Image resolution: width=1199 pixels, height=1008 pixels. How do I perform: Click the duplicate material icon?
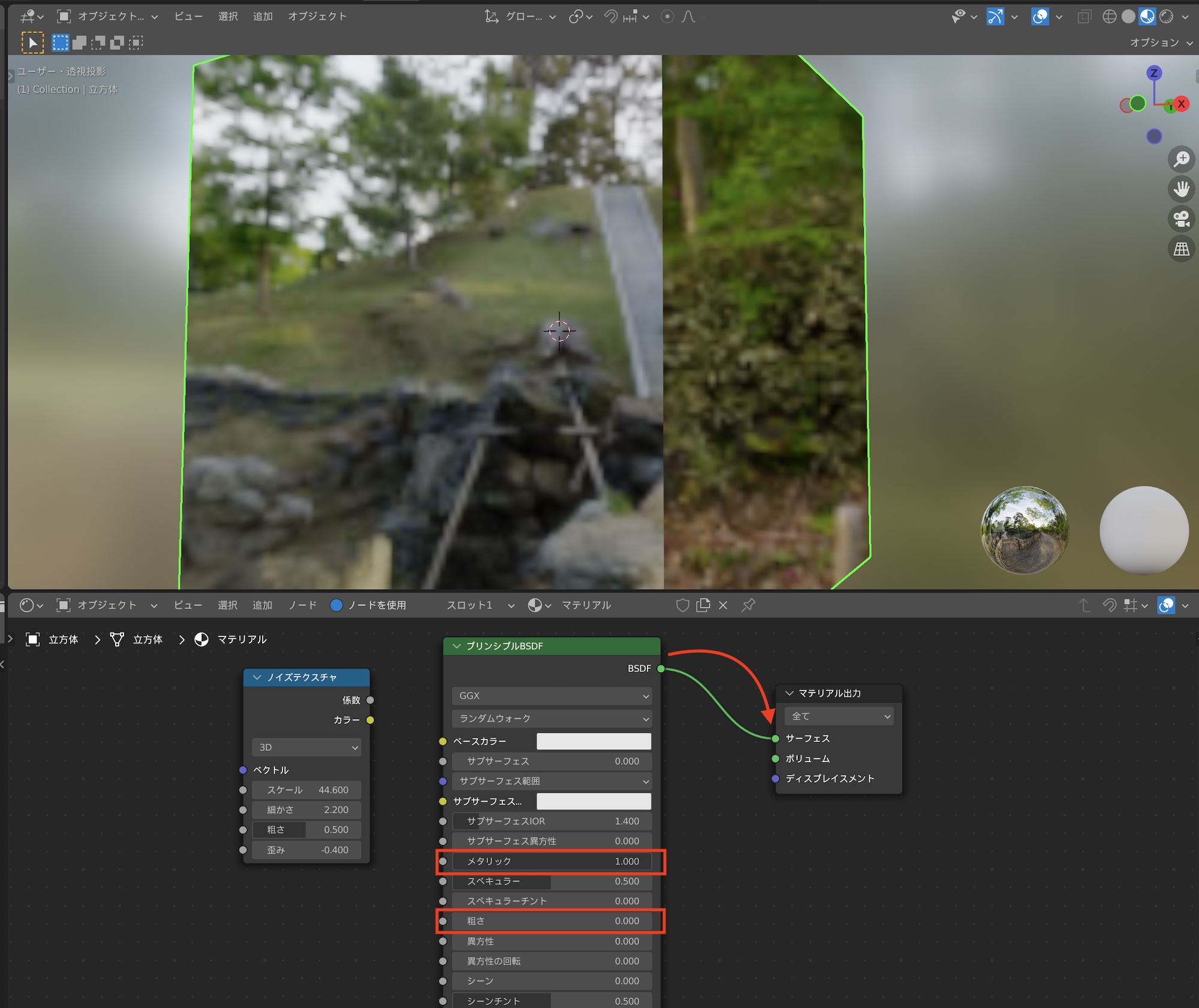pyautogui.click(x=703, y=605)
